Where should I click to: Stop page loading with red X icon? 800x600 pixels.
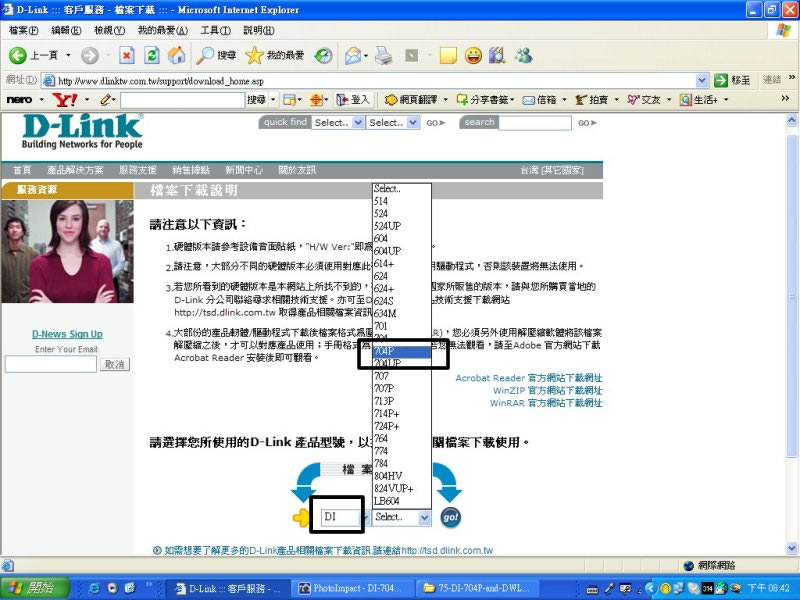pos(127,55)
